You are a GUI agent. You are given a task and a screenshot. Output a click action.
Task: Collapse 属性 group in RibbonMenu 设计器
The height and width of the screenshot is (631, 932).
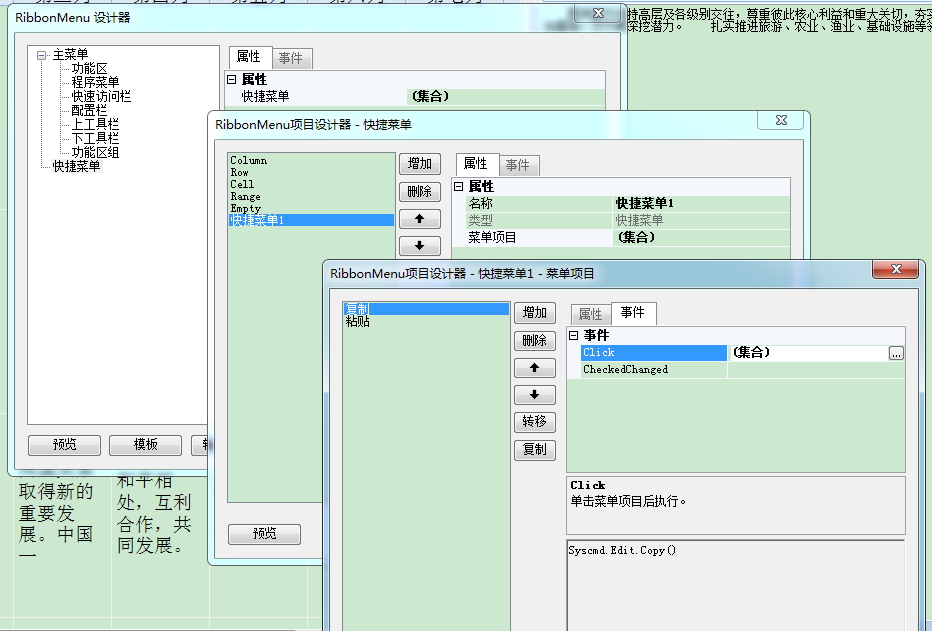point(232,79)
